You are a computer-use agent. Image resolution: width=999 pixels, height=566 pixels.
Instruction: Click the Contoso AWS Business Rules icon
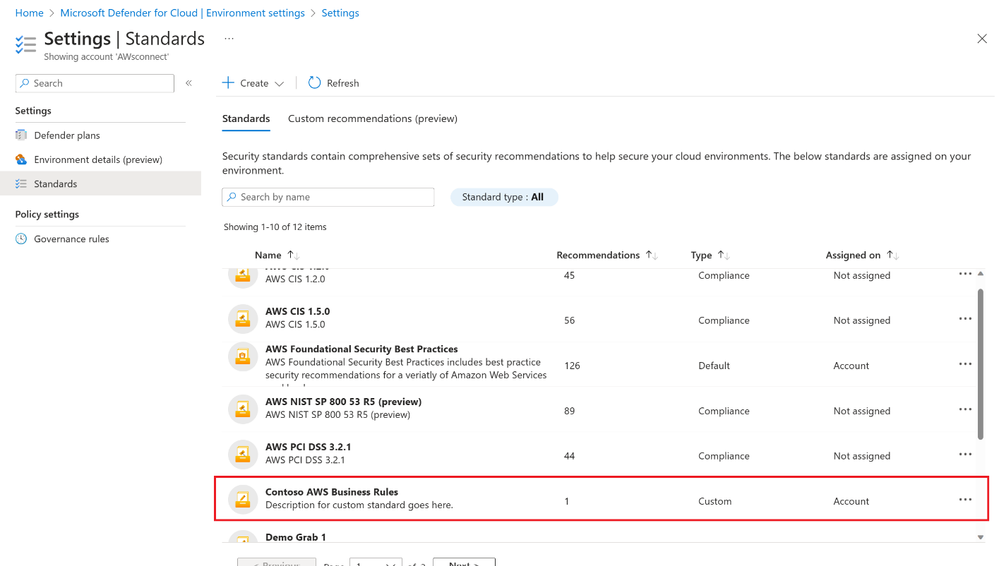(243, 499)
